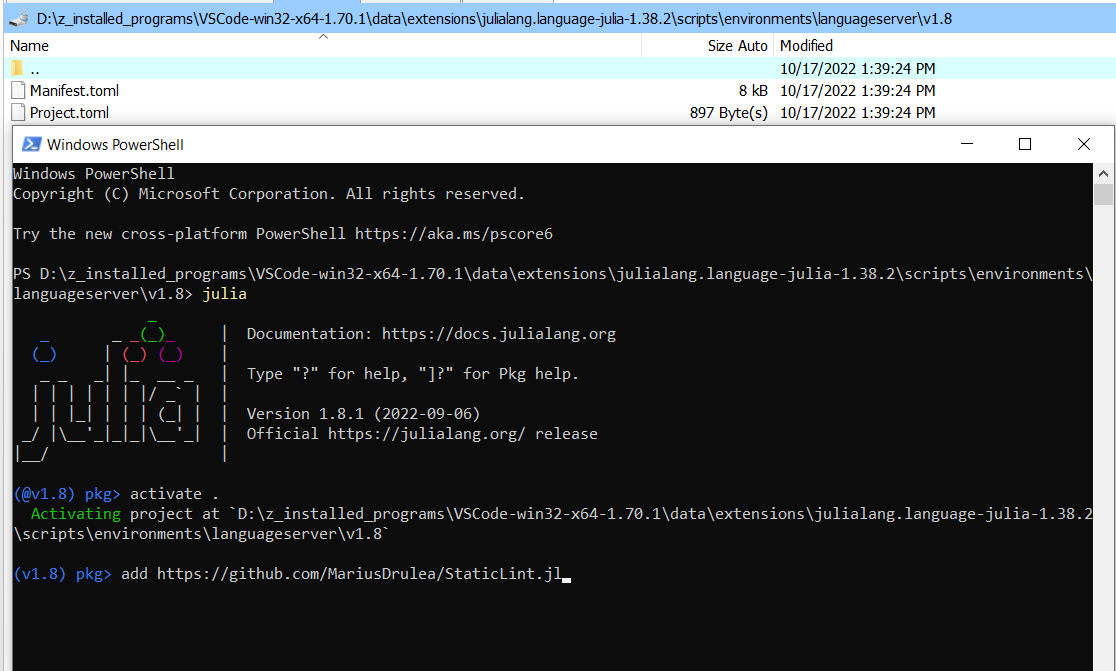
Task: Sort file list by Size column
Action: pos(720,46)
